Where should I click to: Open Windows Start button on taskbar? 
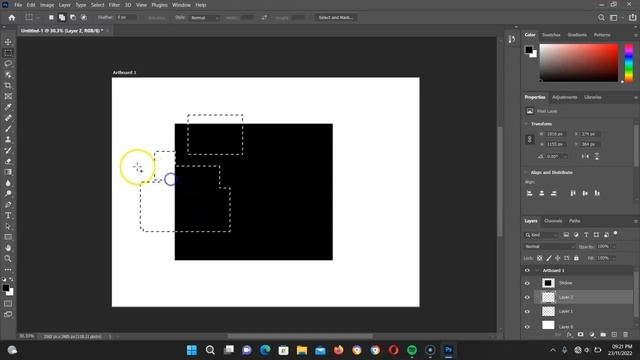point(191,350)
